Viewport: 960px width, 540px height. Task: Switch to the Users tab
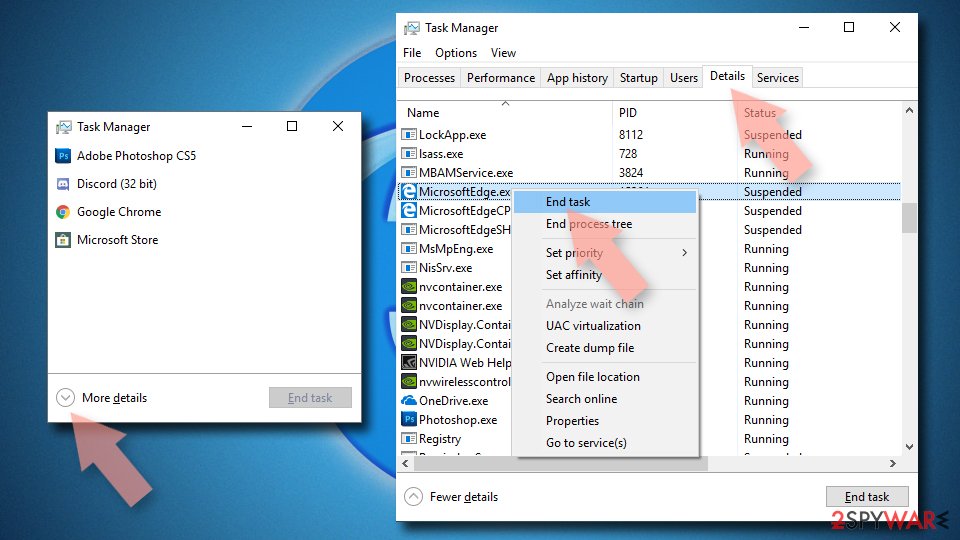pyautogui.click(x=684, y=78)
